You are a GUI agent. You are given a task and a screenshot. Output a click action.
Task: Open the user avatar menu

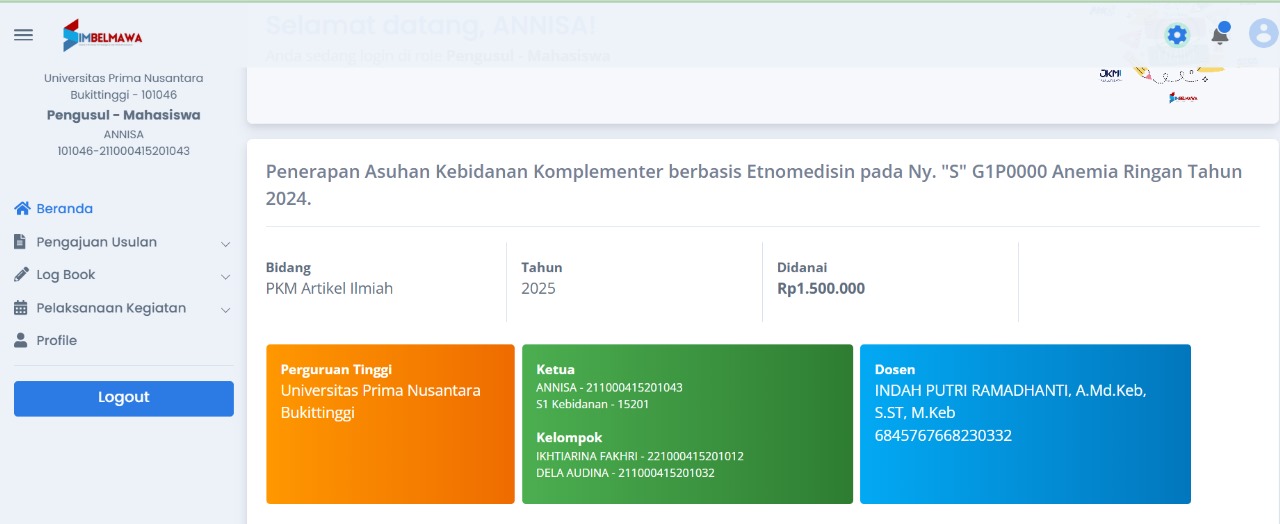coord(1263,34)
